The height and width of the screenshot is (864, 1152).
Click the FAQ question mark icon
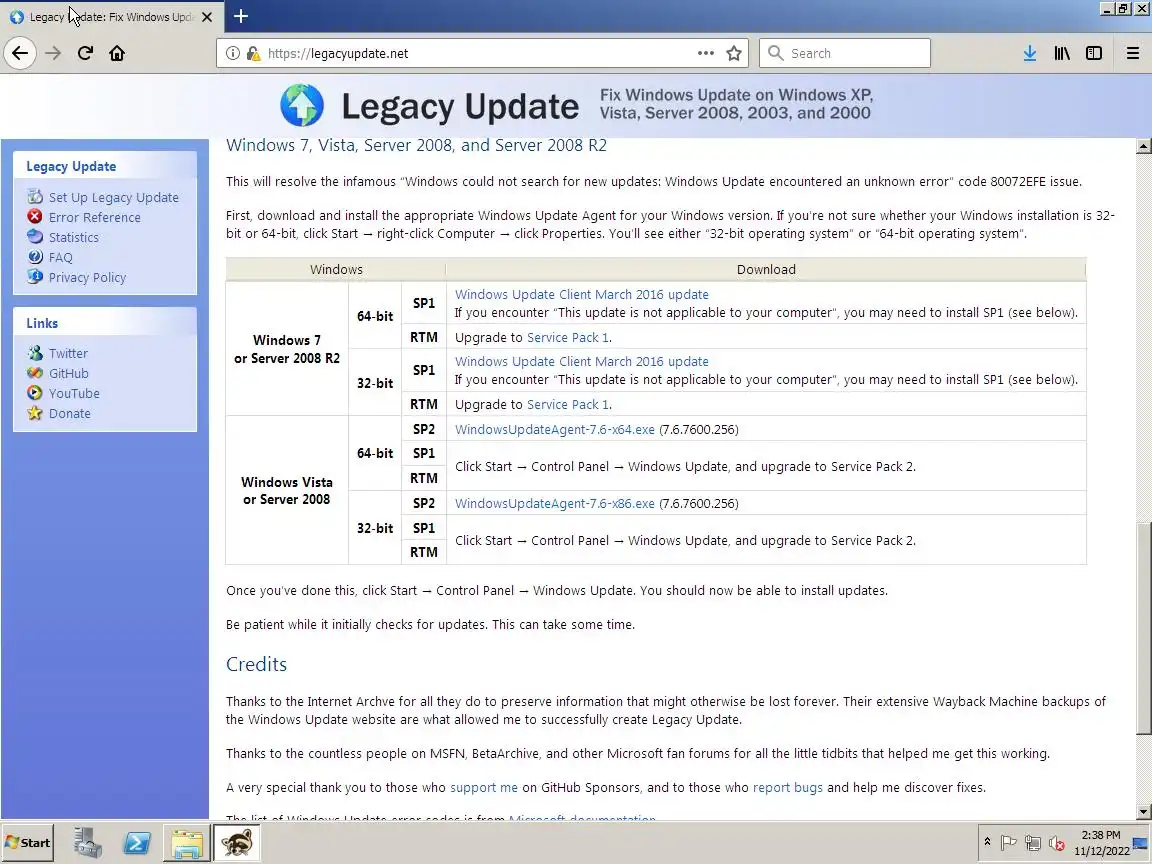coord(35,256)
